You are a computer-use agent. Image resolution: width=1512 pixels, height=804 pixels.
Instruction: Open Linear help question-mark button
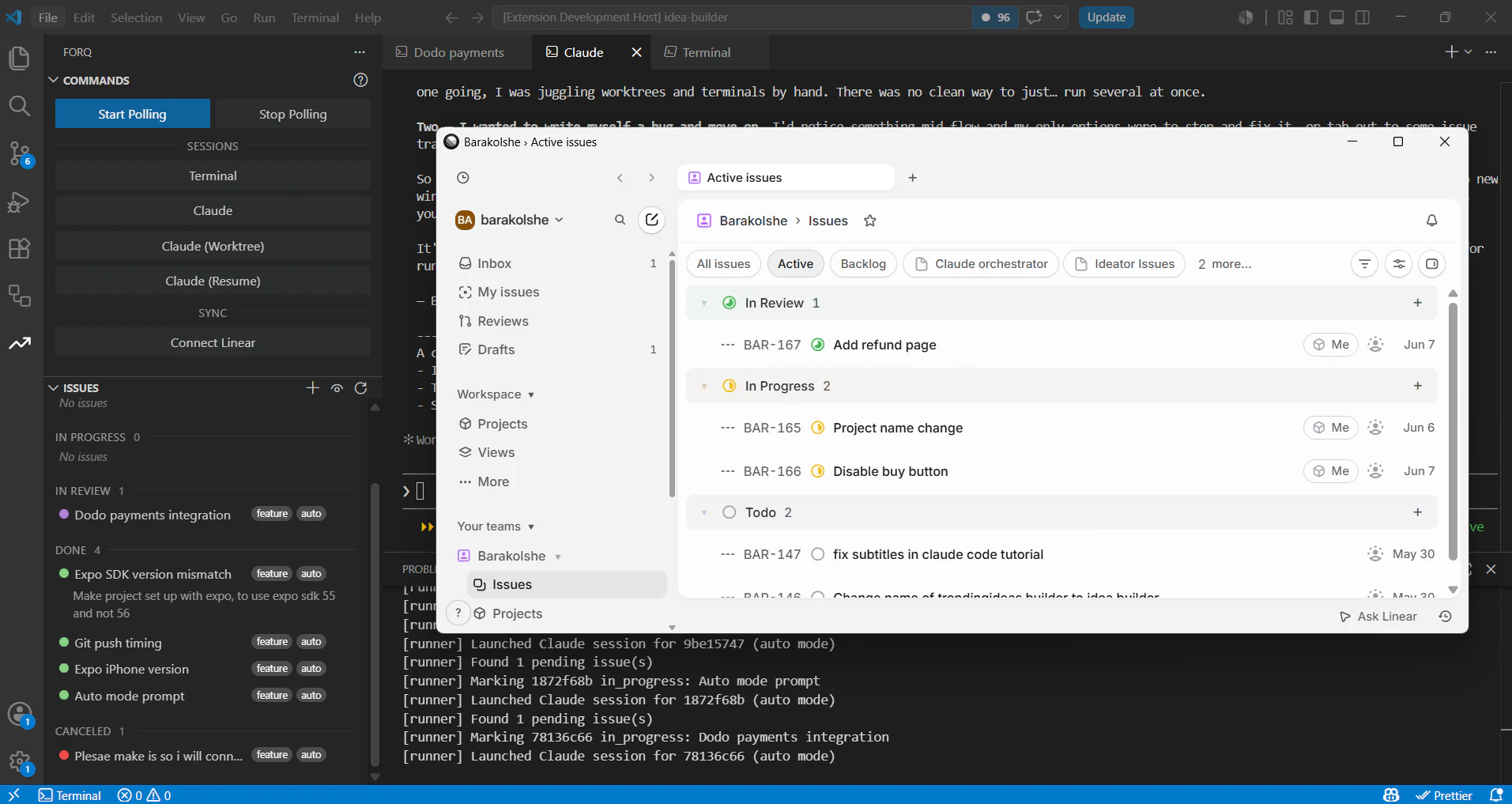pyautogui.click(x=458, y=613)
